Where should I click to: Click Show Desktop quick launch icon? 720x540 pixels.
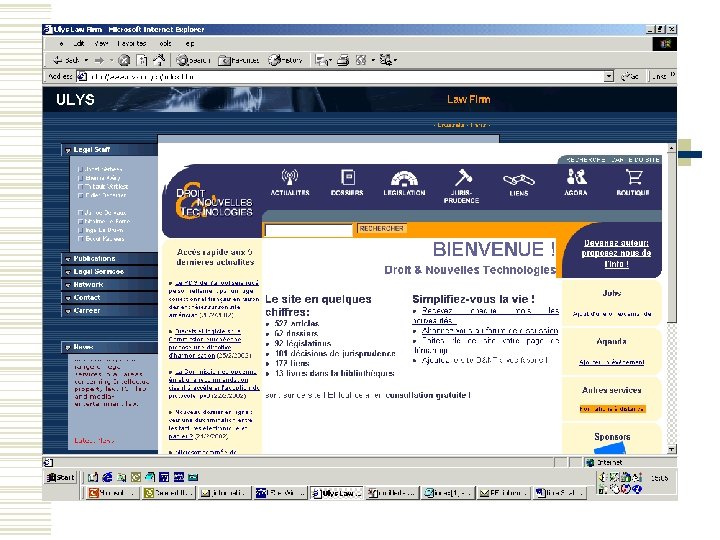click(x=93, y=478)
